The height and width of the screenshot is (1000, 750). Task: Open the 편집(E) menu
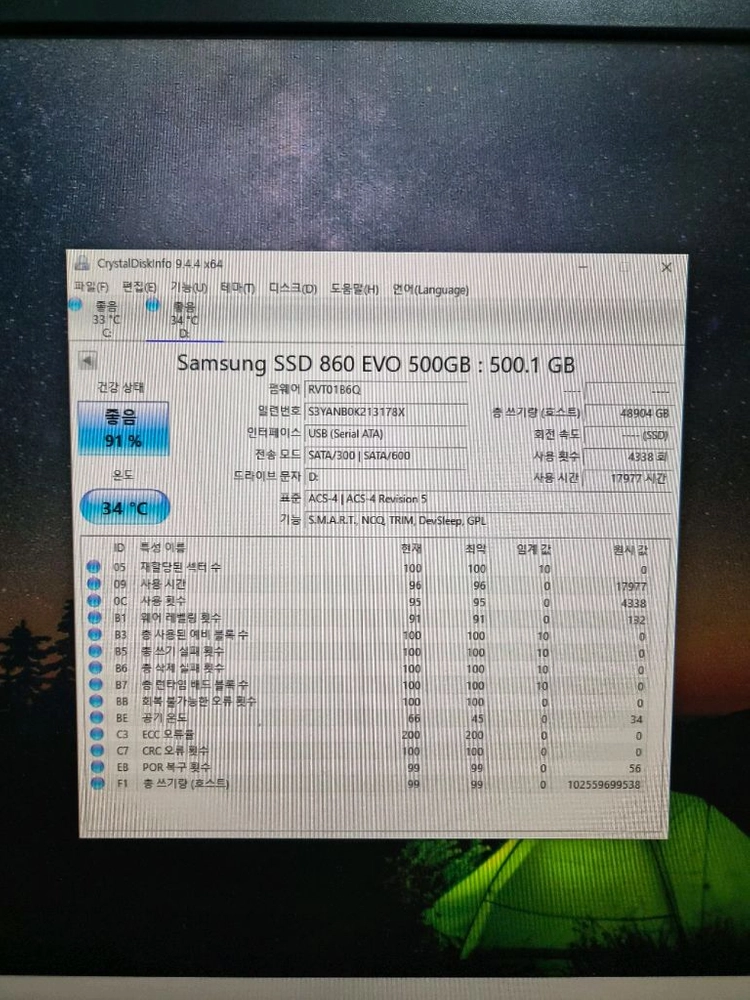(139, 287)
